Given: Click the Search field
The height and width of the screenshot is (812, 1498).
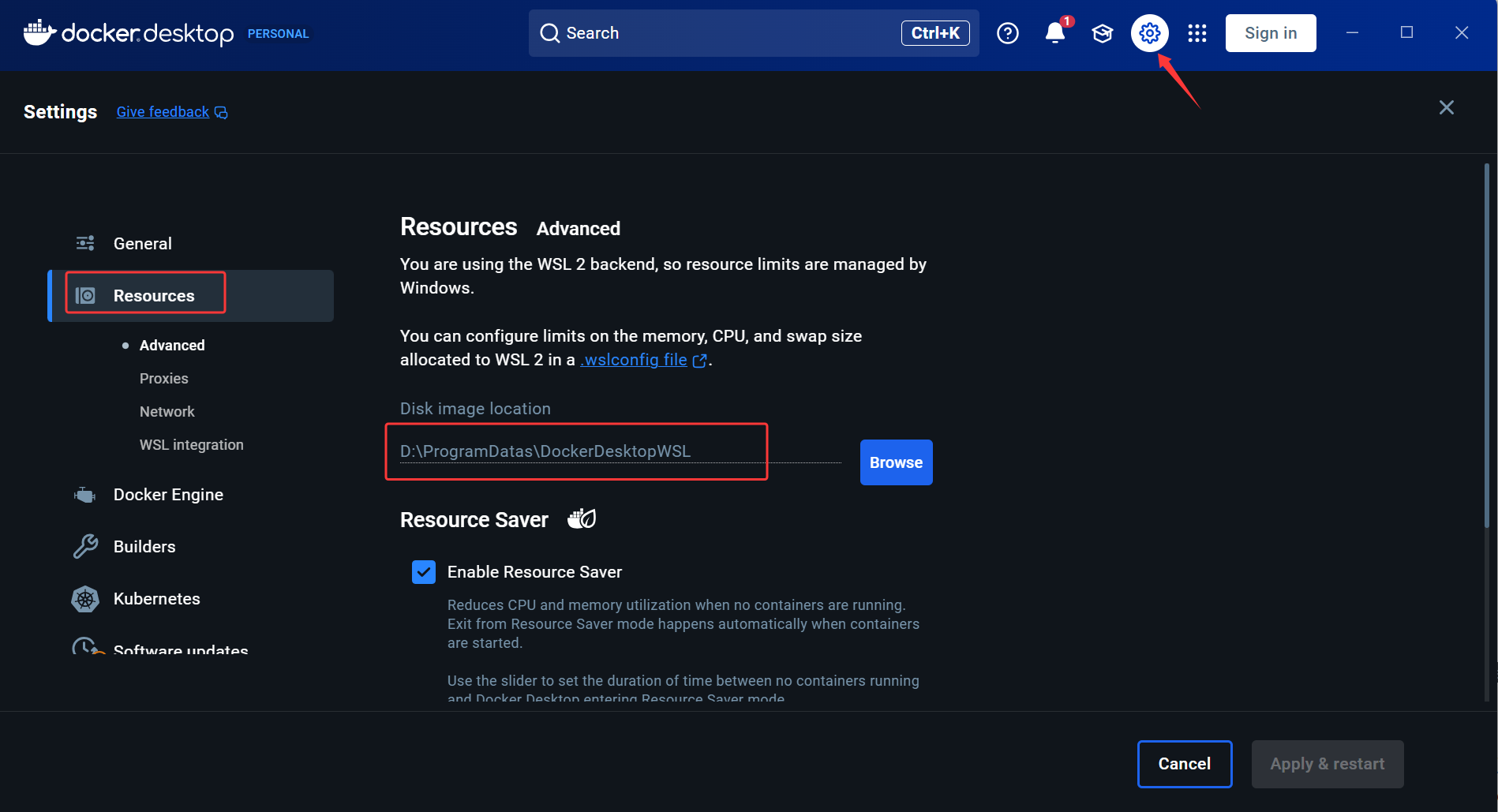Looking at the screenshot, I should coord(754,33).
